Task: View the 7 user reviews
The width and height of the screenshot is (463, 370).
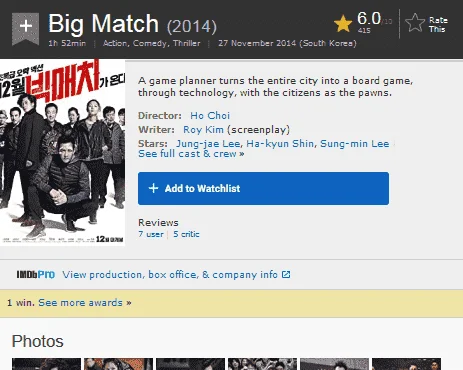Action: 151,234
